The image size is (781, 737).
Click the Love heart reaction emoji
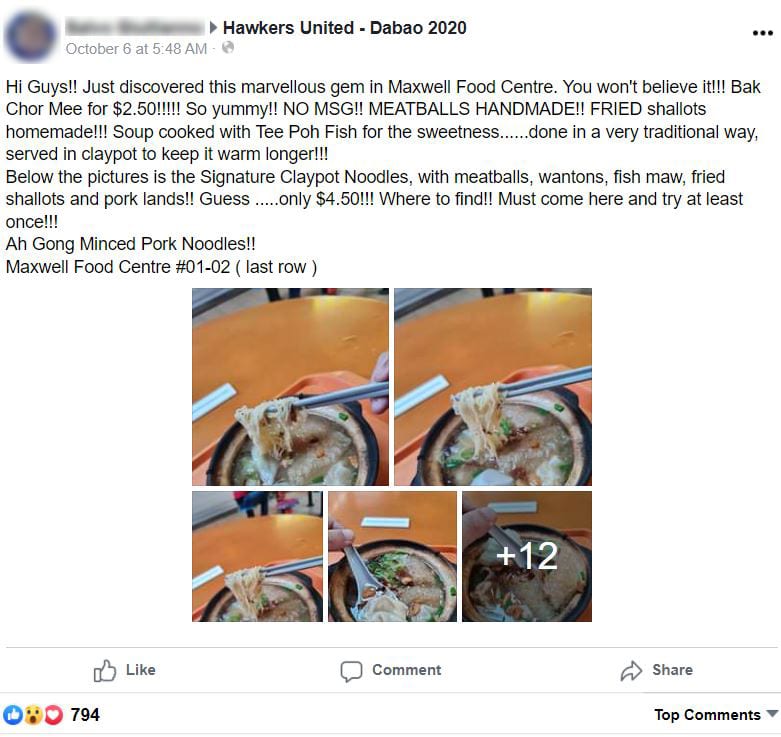54,715
